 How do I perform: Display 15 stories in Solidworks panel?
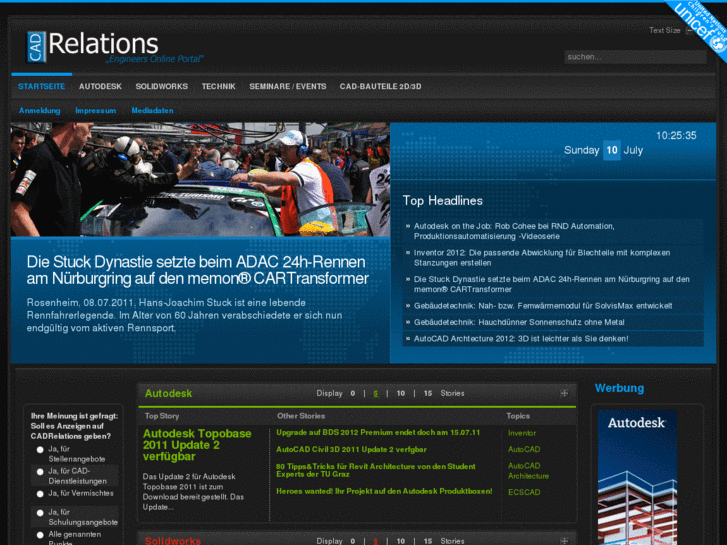[x=427, y=541]
